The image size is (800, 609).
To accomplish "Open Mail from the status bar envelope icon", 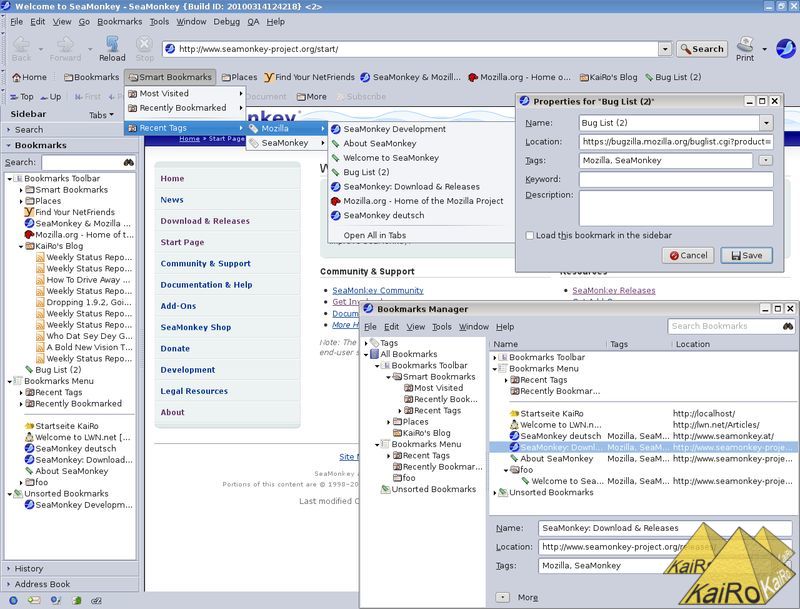I will [x=34, y=600].
